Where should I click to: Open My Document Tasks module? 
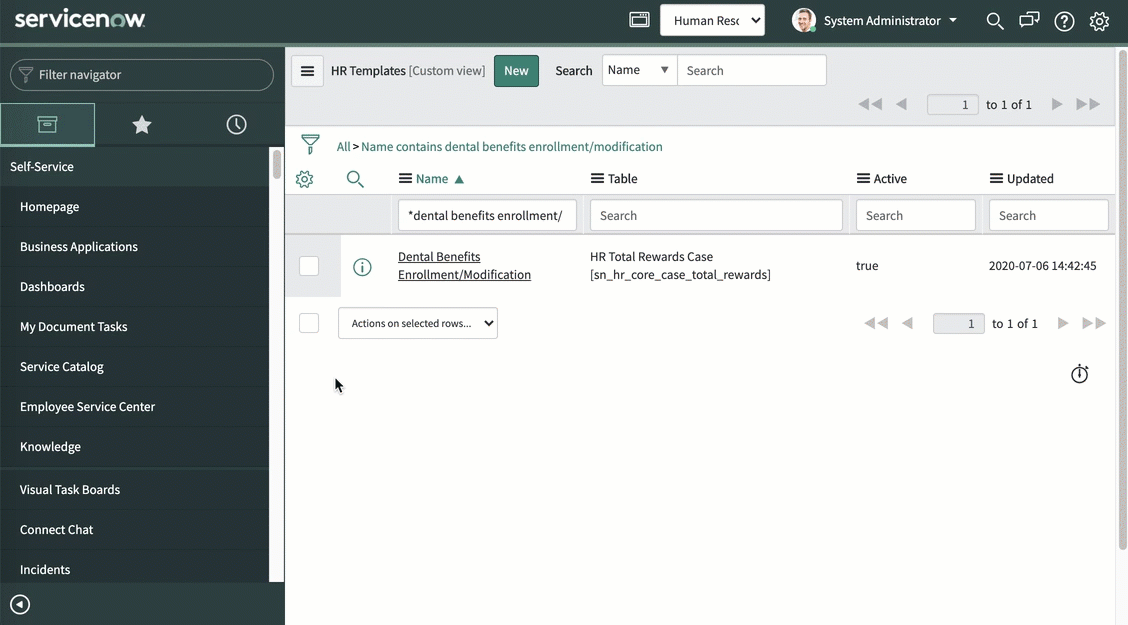click(x=73, y=327)
